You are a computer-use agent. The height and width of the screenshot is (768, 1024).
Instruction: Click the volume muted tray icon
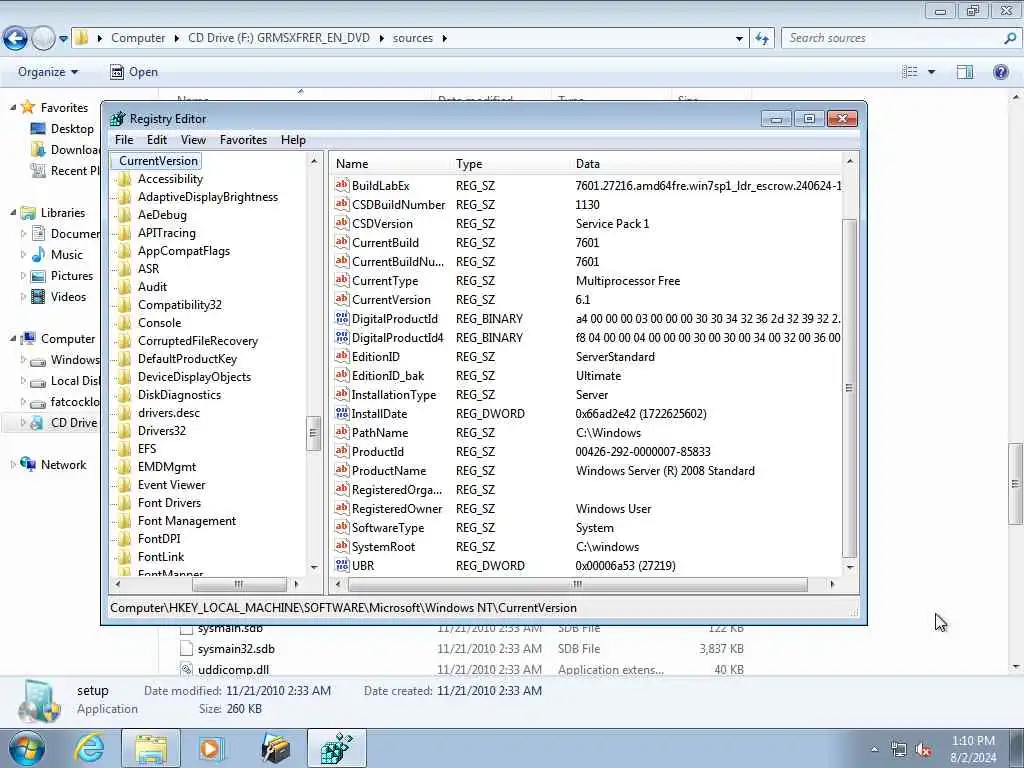coord(923,750)
